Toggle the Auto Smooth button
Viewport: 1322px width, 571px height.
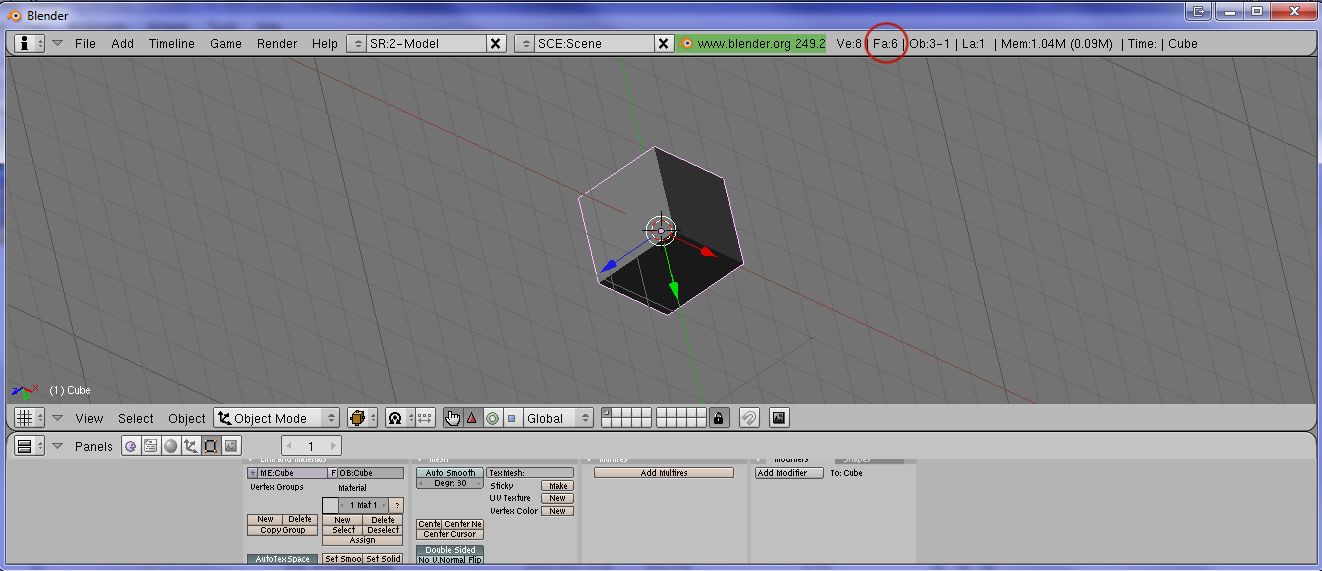[450, 473]
